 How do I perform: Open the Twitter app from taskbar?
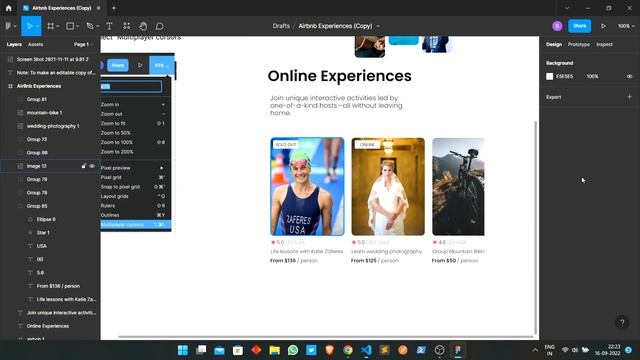[311, 350]
